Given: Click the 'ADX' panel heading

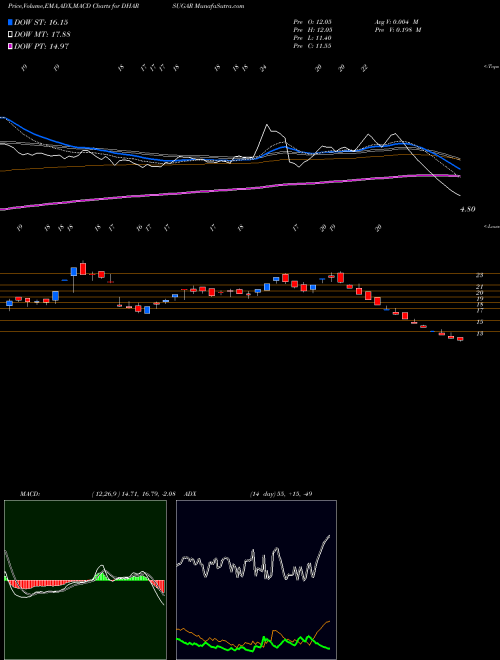Looking at the screenshot, I should point(190,493).
